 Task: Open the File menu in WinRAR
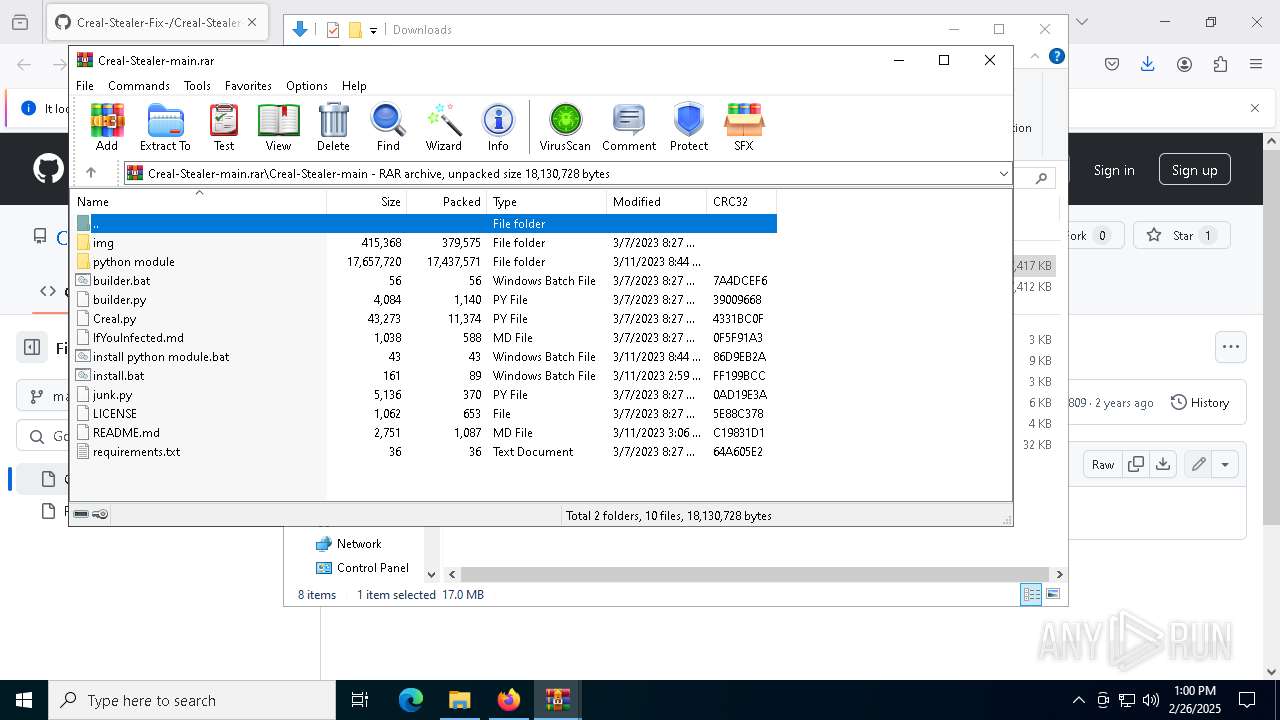pos(85,86)
